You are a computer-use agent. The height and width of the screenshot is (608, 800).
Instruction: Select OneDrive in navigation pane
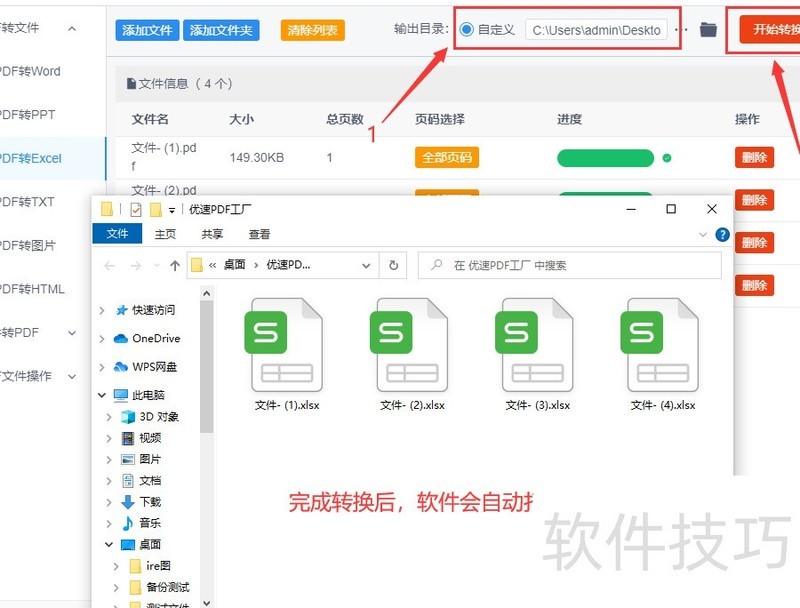pos(156,338)
